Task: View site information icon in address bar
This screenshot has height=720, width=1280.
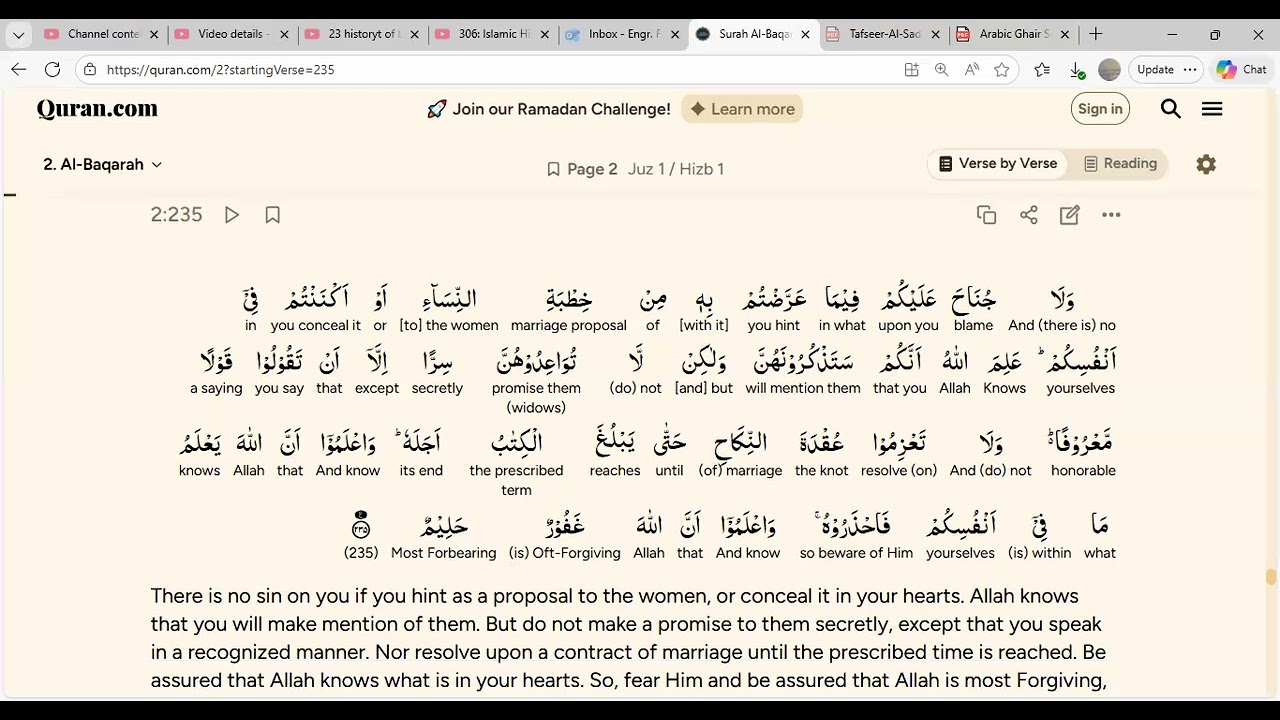Action: 90,70
